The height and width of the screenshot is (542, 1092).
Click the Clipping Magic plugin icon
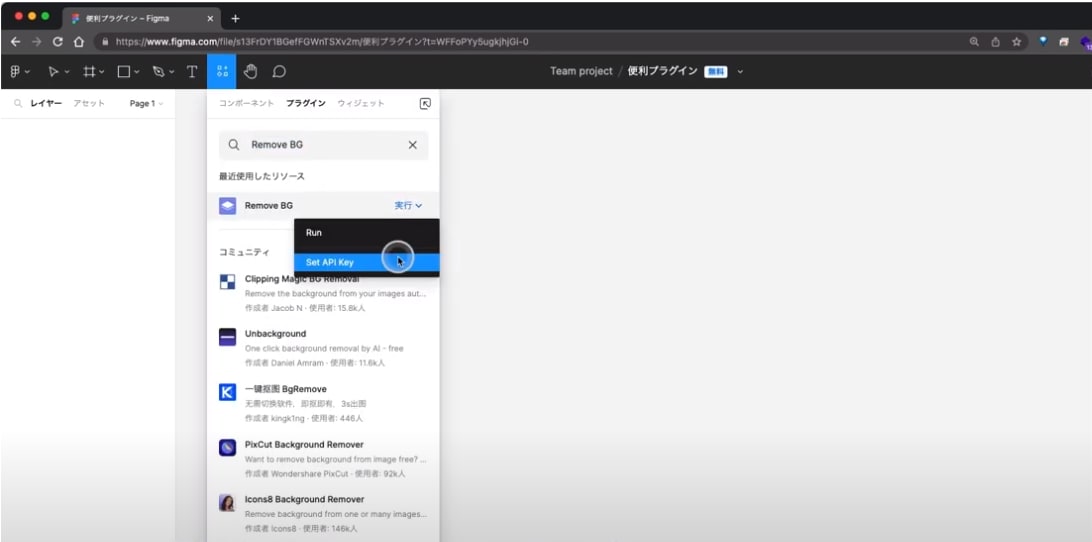coord(227,281)
